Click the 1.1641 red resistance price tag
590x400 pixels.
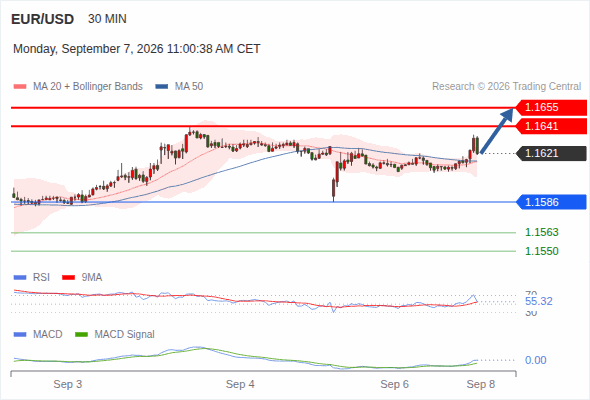[551, 126]
